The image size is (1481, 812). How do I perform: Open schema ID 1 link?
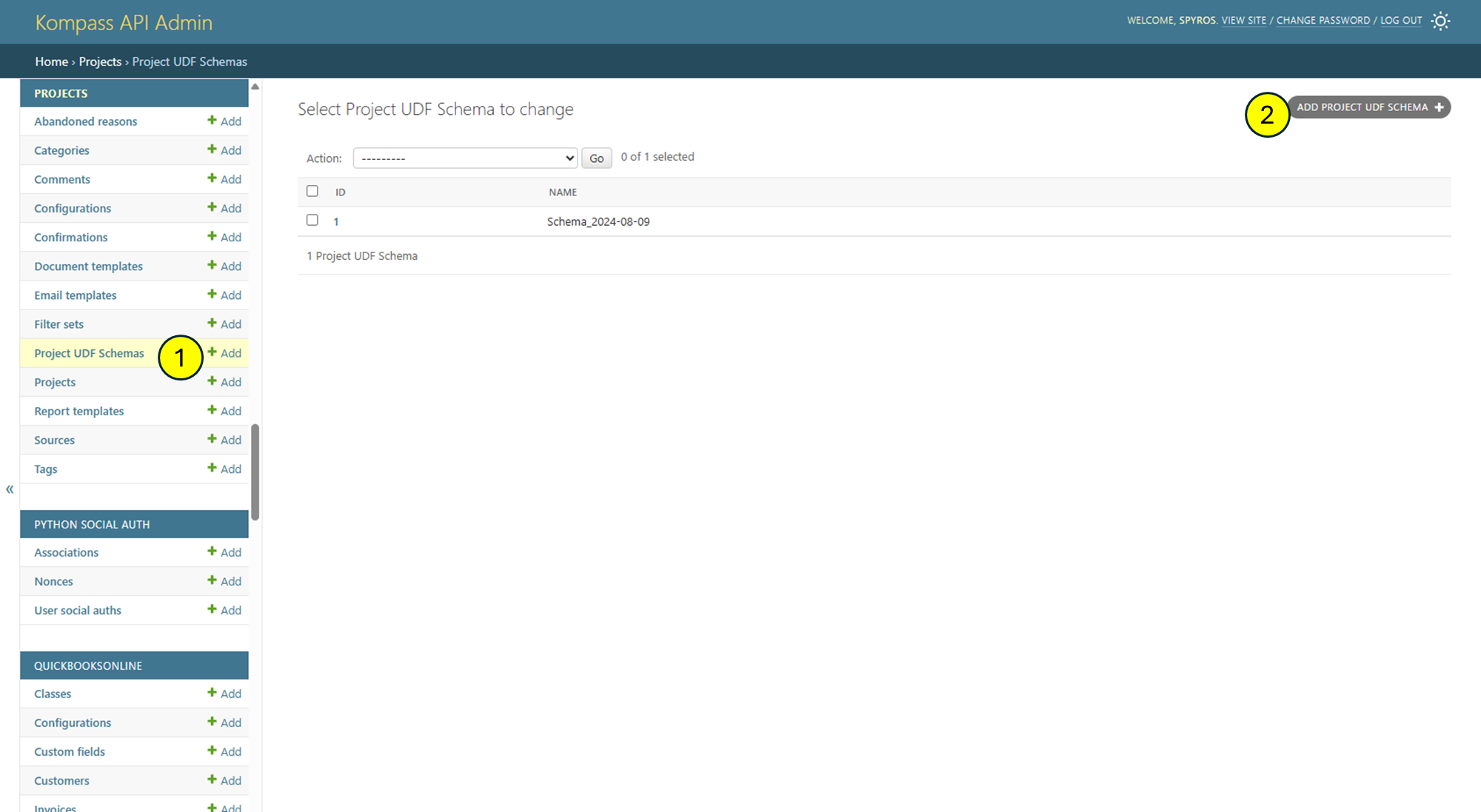point(336,222)
